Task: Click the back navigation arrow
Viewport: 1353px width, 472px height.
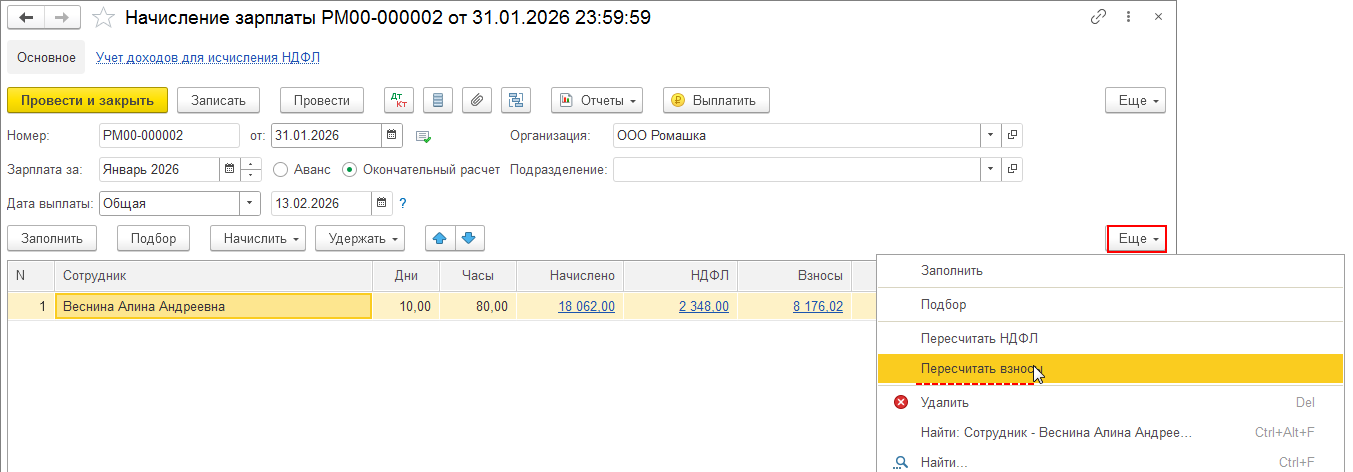Action: (x=26, y=17)
